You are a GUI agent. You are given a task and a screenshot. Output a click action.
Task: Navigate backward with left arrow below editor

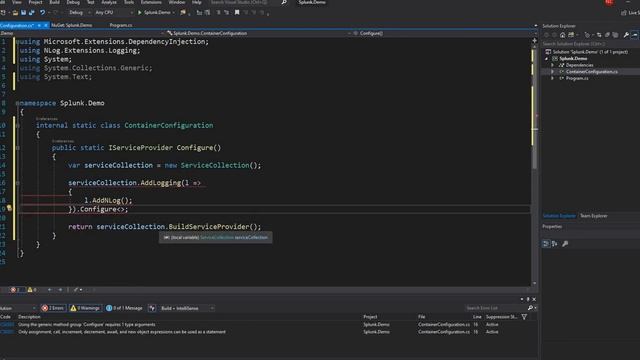pyautogui.click(x=50, y=290)
